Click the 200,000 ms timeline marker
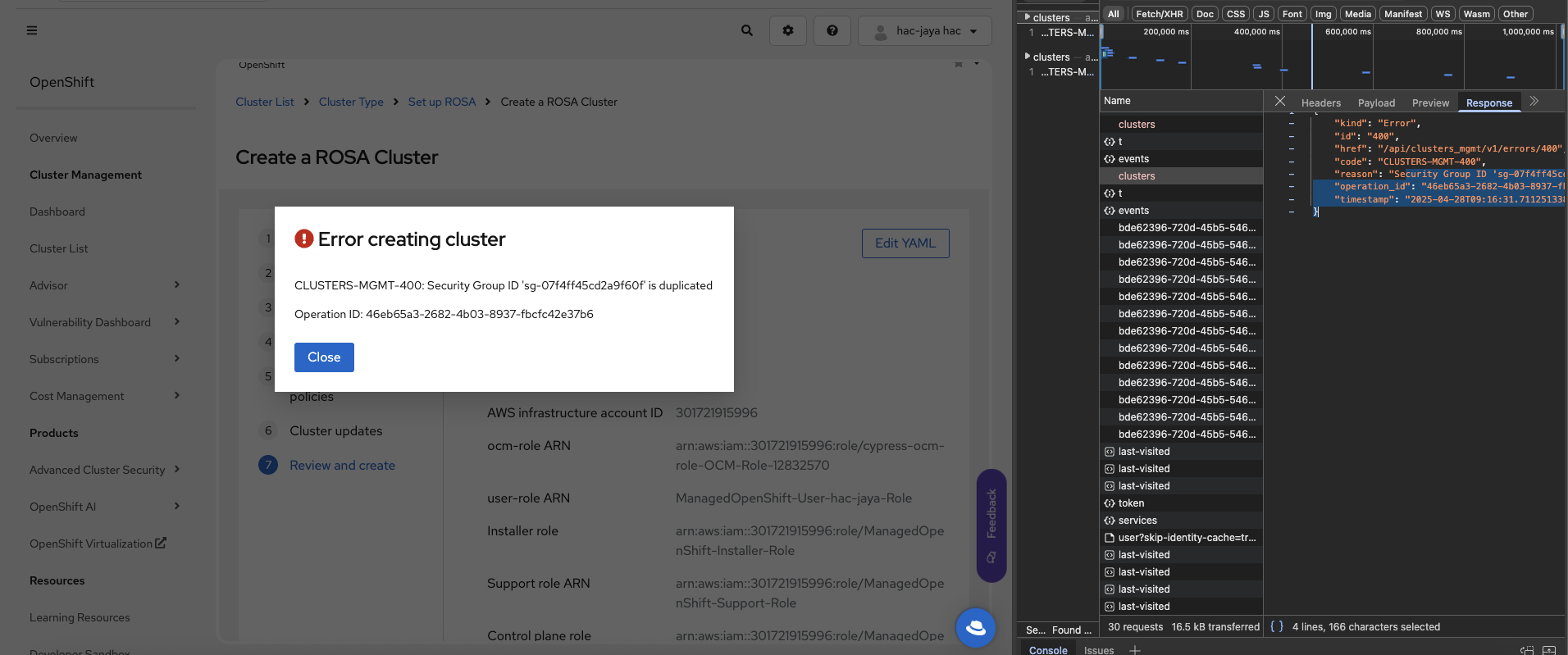The height and width of the screenshot is (655, 1568). [1165, 32]
